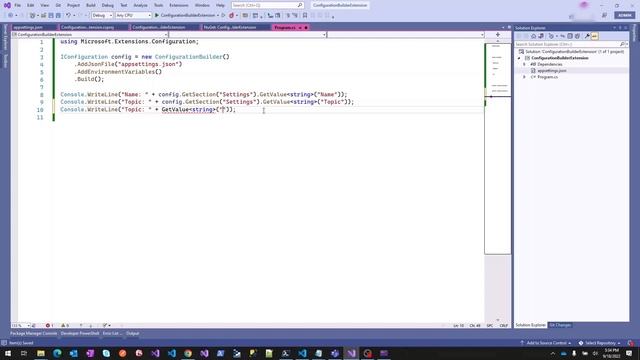Expand the Dependencies node
The image size is (640, 360).
pyautogui.click(x=524, y=64)
